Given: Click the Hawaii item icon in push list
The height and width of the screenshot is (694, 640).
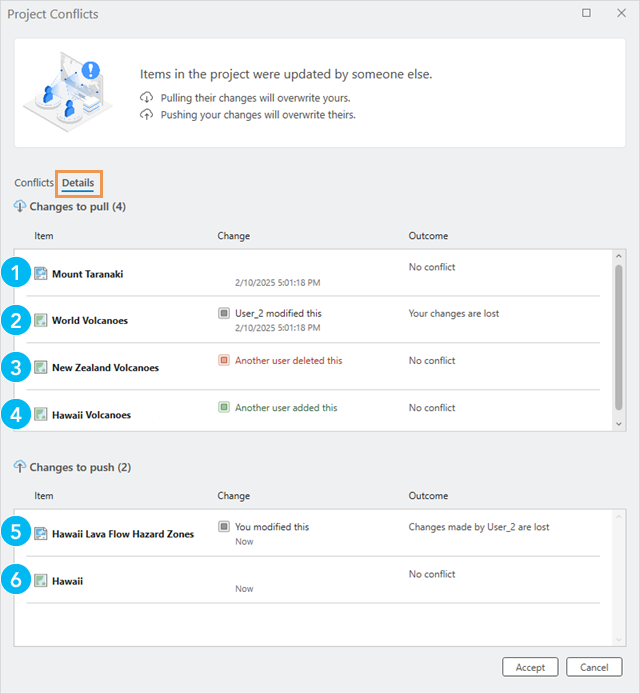Looking at the screenshot, I should (41, 580).
